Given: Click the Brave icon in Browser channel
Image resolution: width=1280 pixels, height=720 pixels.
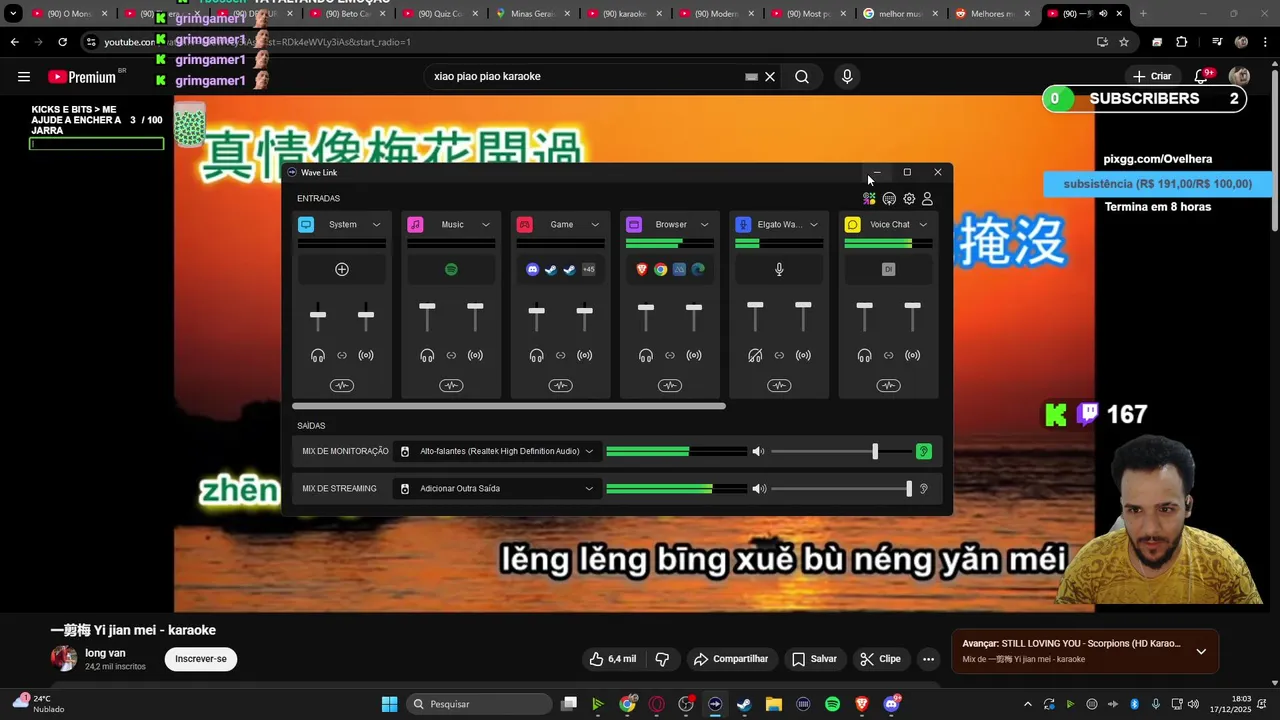Looking at the screenshot, I should point(642,269).
